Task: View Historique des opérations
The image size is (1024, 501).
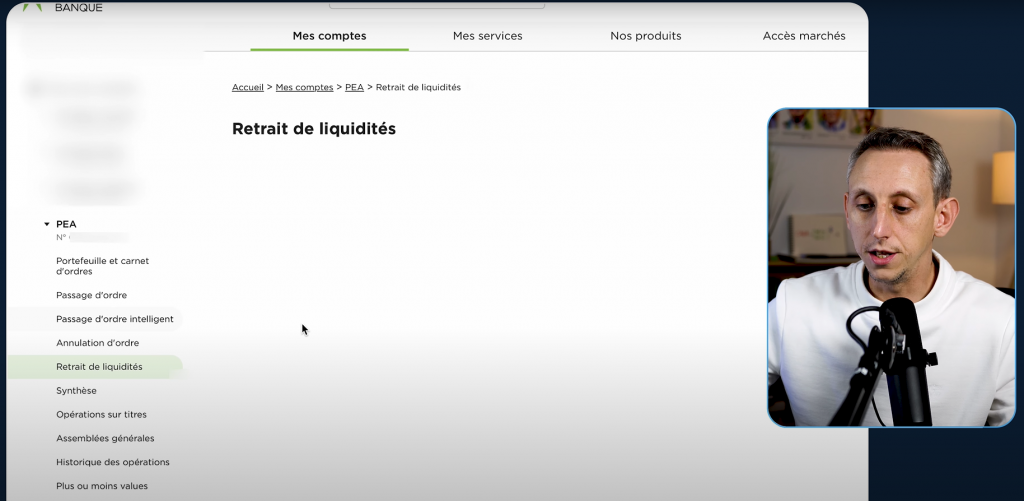Action: (112, 462)
